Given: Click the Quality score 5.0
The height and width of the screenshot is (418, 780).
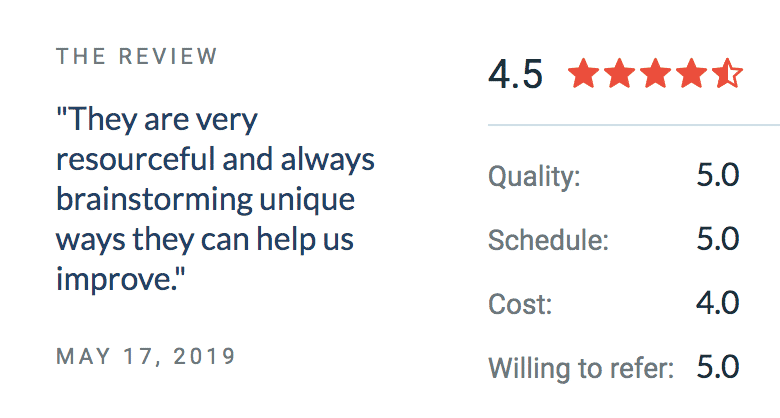Looking at the screenshot, I should 717,176.
